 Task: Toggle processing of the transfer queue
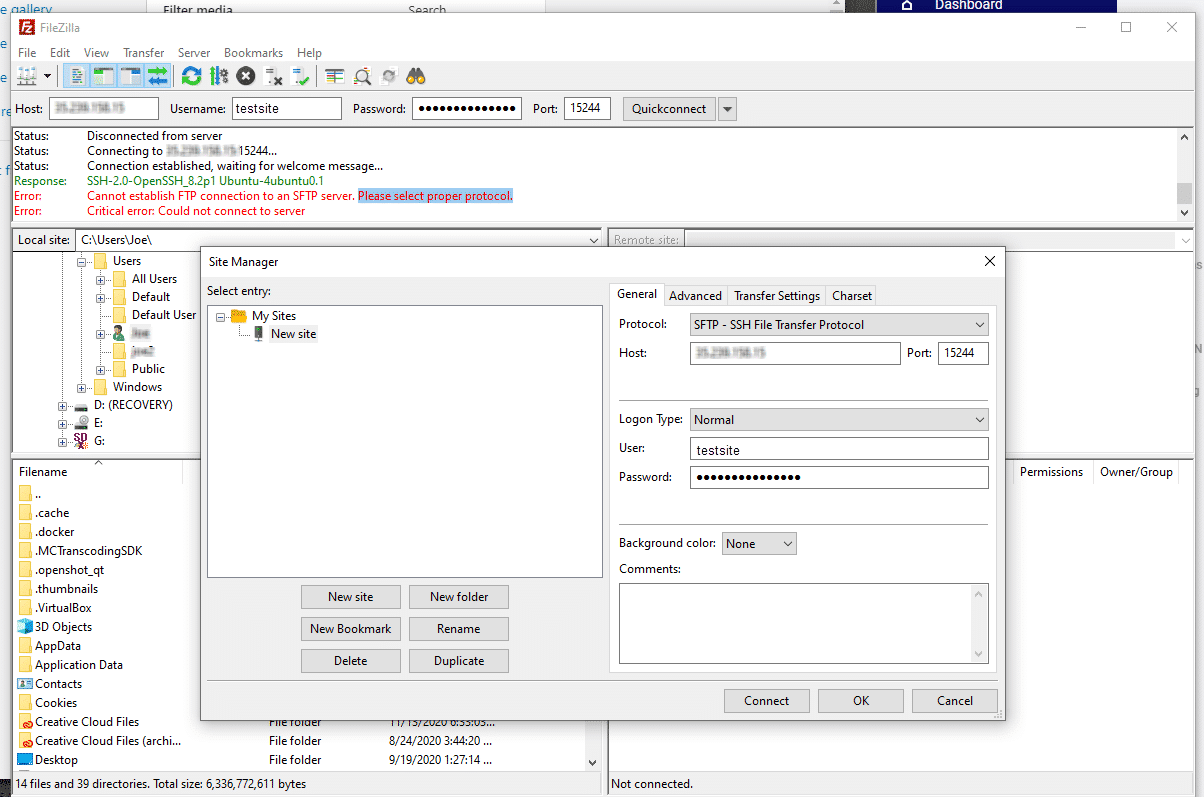click(x=218, y=75)
